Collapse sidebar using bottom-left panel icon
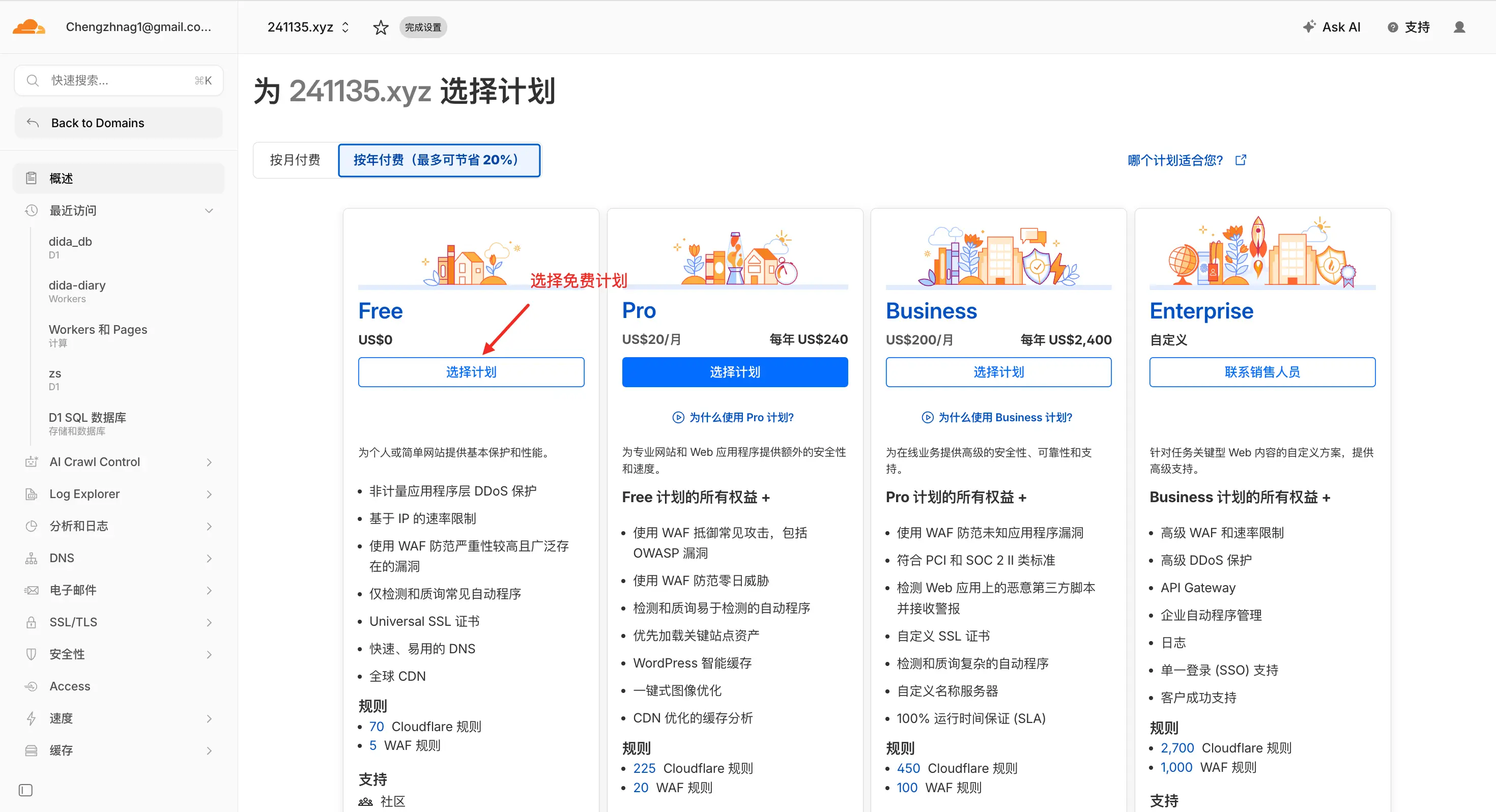 coord(25,790)
